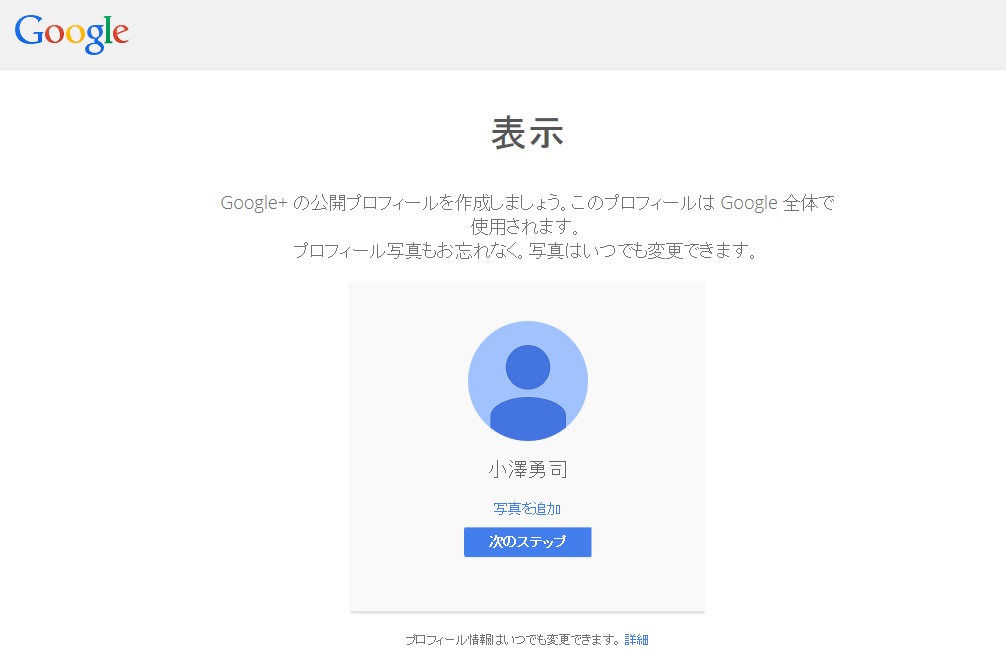Click the word Google+ in the description

pos(254,203)
